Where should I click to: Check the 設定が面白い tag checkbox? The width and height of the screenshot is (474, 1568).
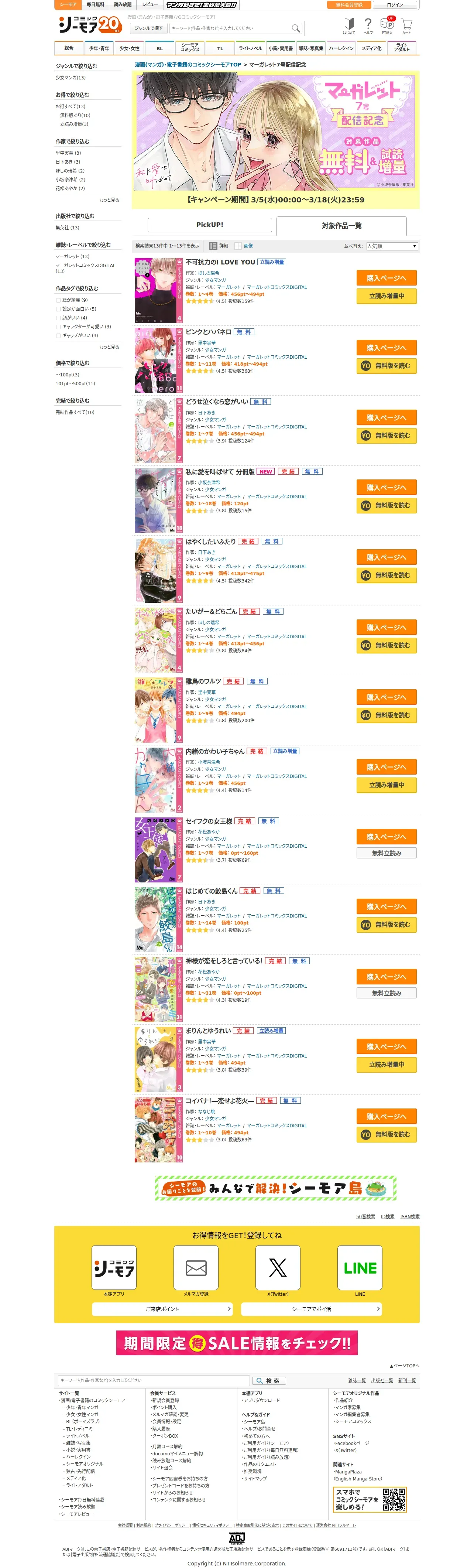pos(58,308)
